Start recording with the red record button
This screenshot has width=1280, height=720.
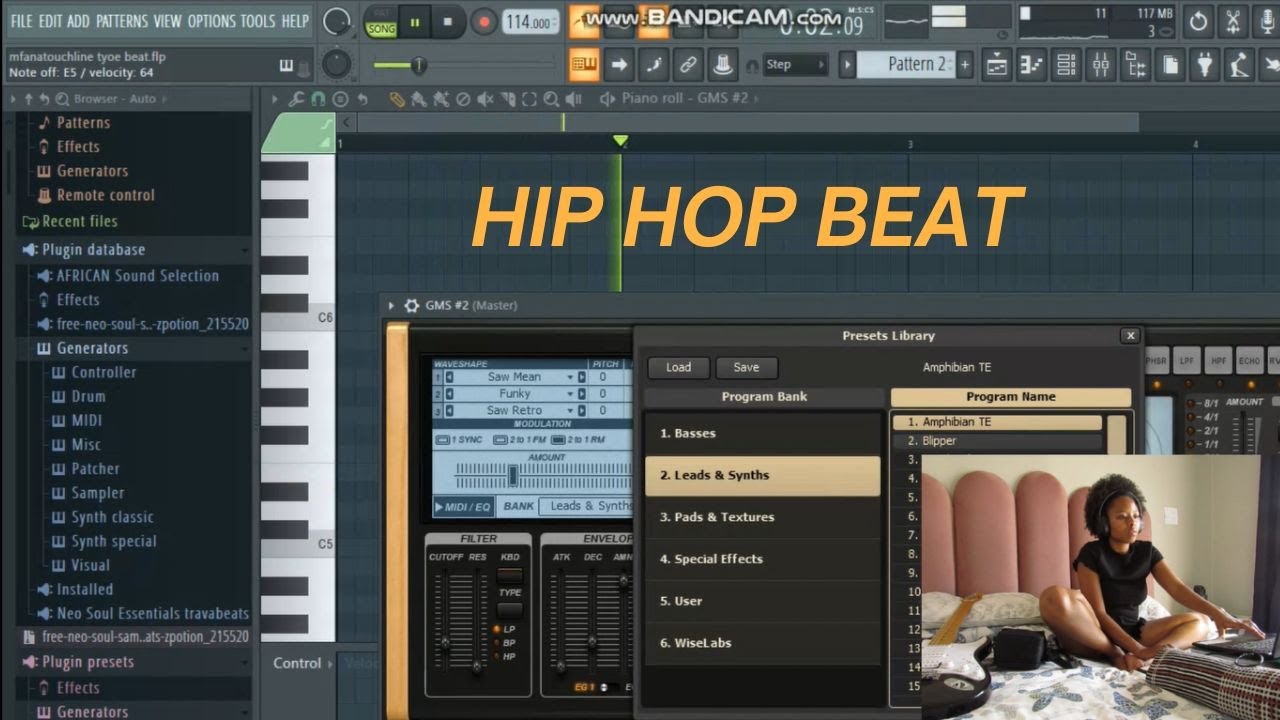pos(484,22)
